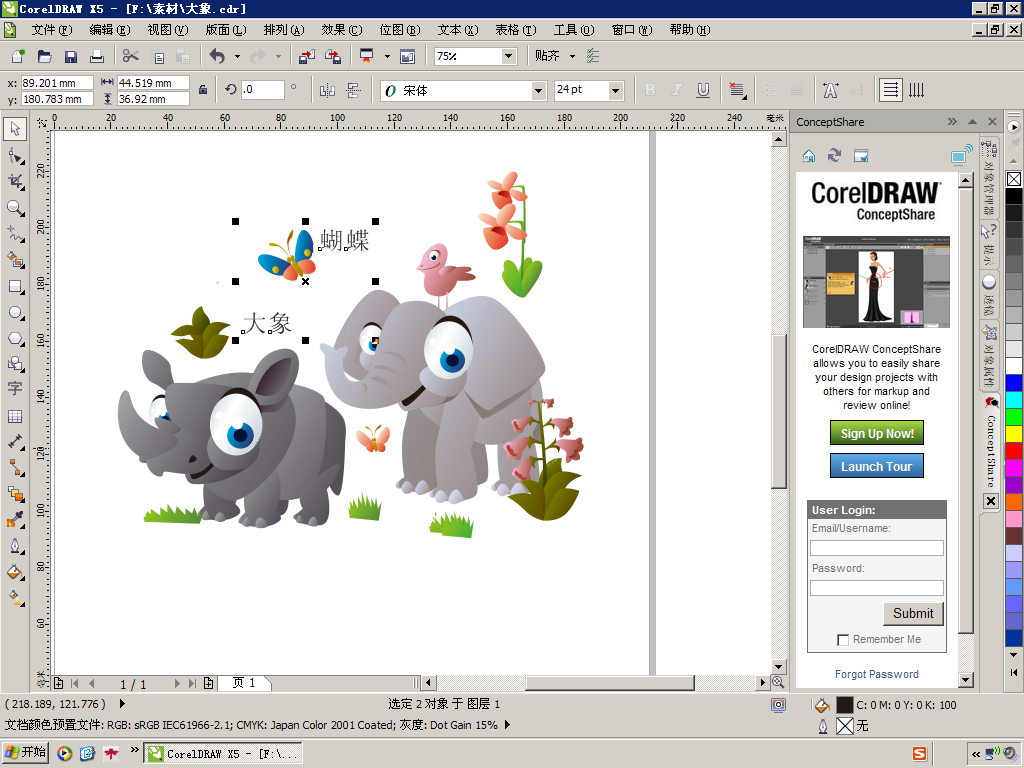
Task: Pick the red swatch in color palette
Action: pos(1014,451)
